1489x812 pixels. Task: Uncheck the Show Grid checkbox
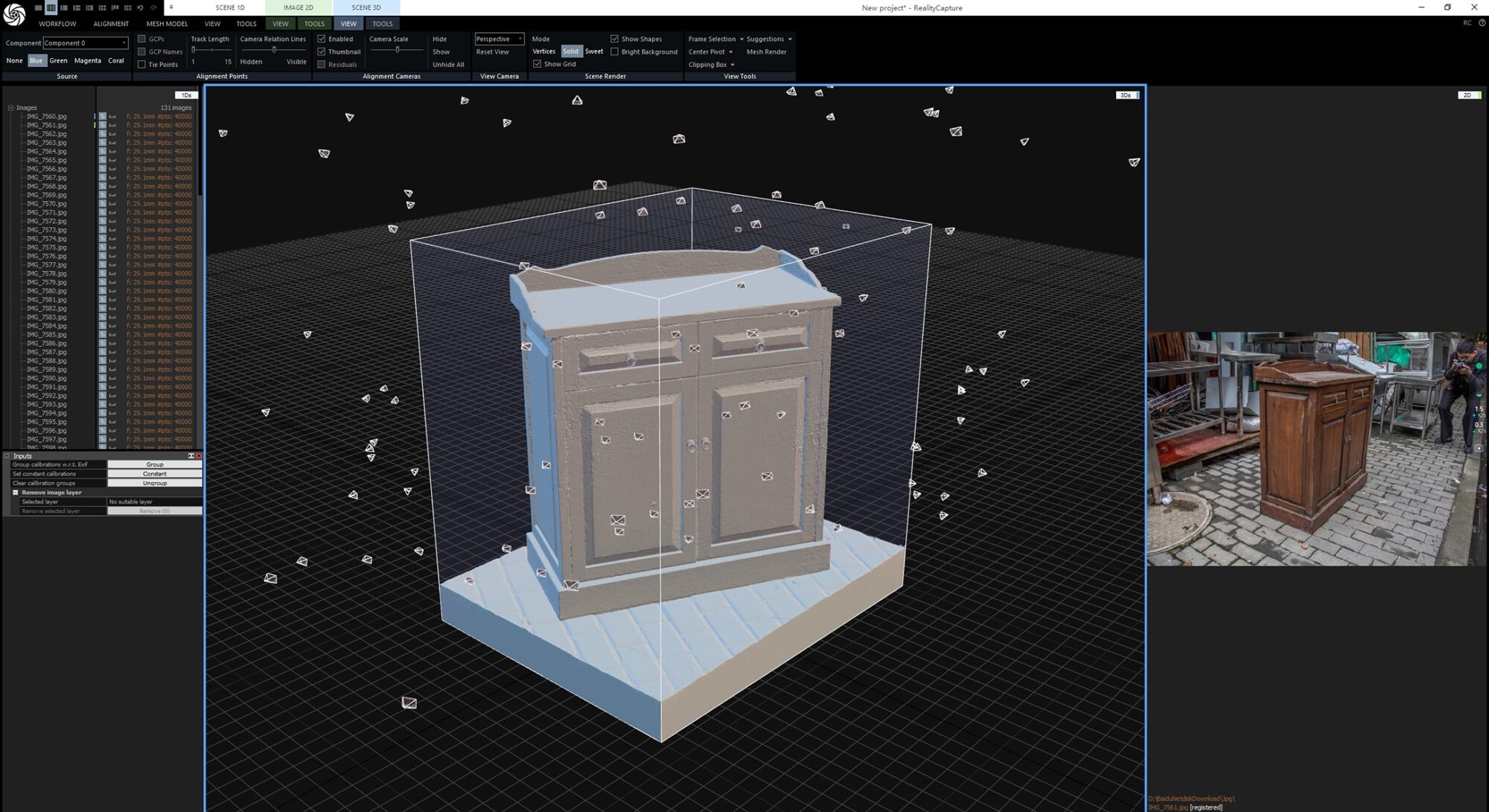point(538,64)
